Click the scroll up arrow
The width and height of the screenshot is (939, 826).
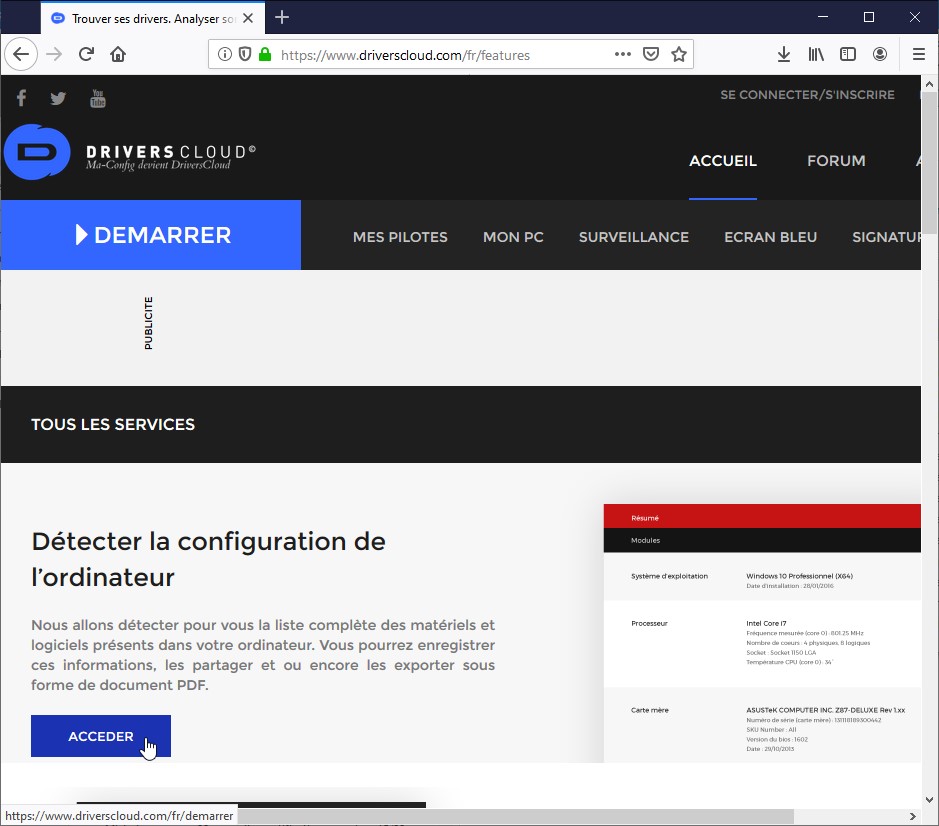pos(929,84)
